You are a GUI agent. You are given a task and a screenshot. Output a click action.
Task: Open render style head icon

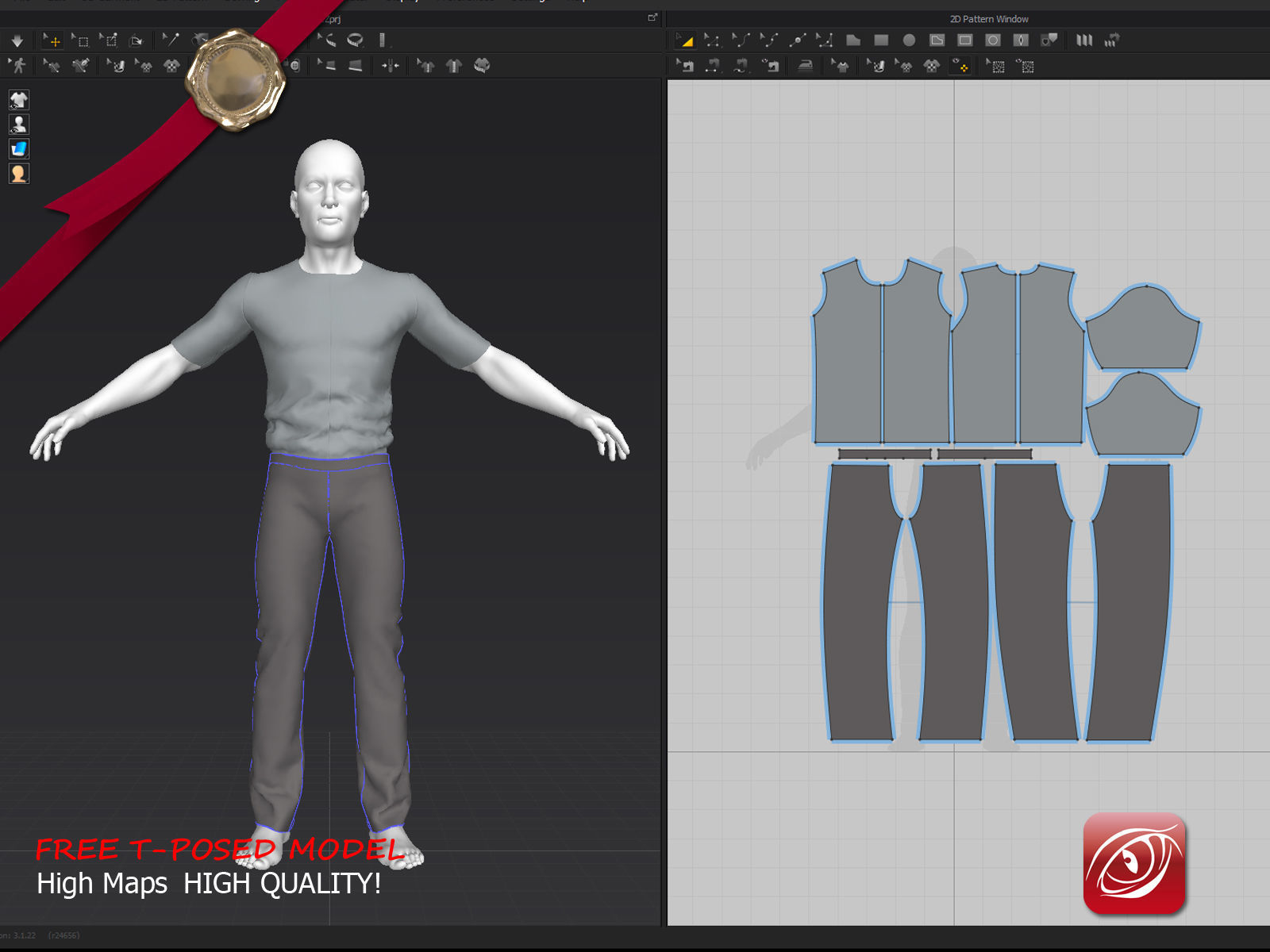coord(19,173)
